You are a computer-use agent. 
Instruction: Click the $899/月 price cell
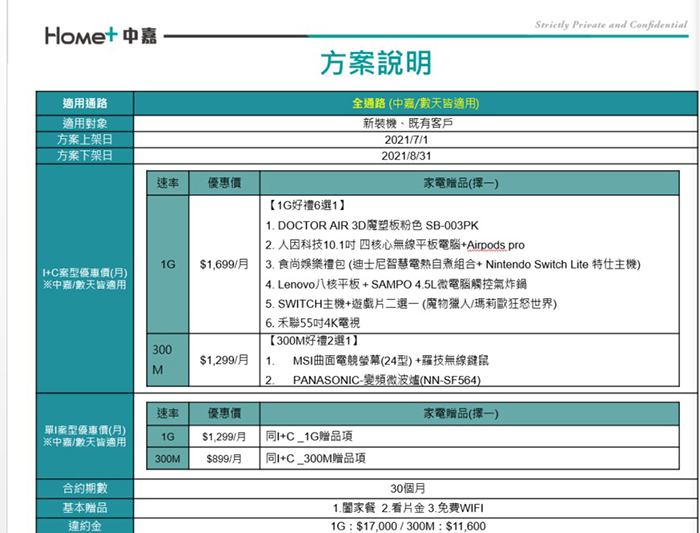pyautogui.click(x=224, y=458)
